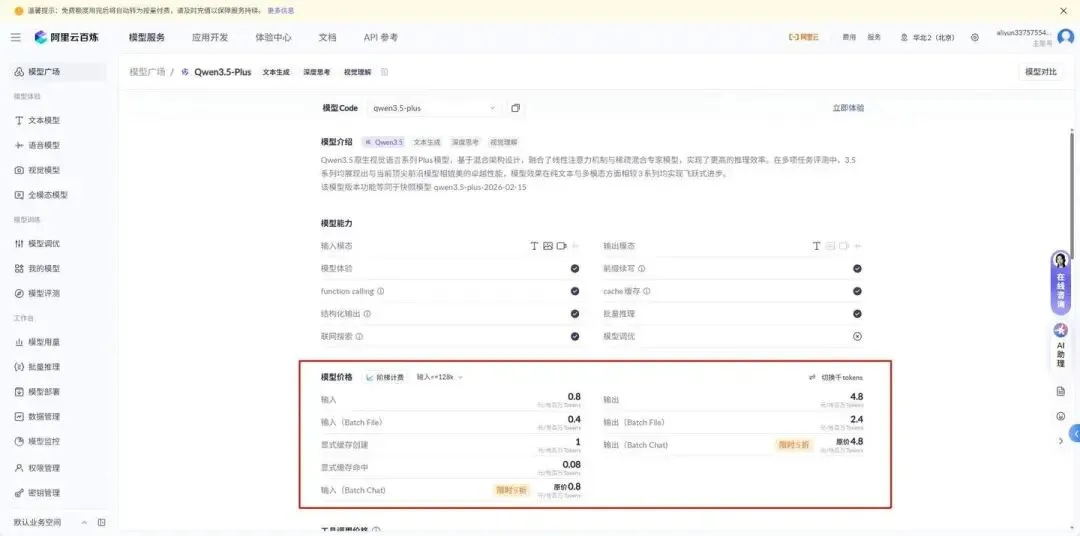Viewport: 1080px width, 536px height.
Task: Select 我的模型 in the sidebar
Action: tap(59, 269)
